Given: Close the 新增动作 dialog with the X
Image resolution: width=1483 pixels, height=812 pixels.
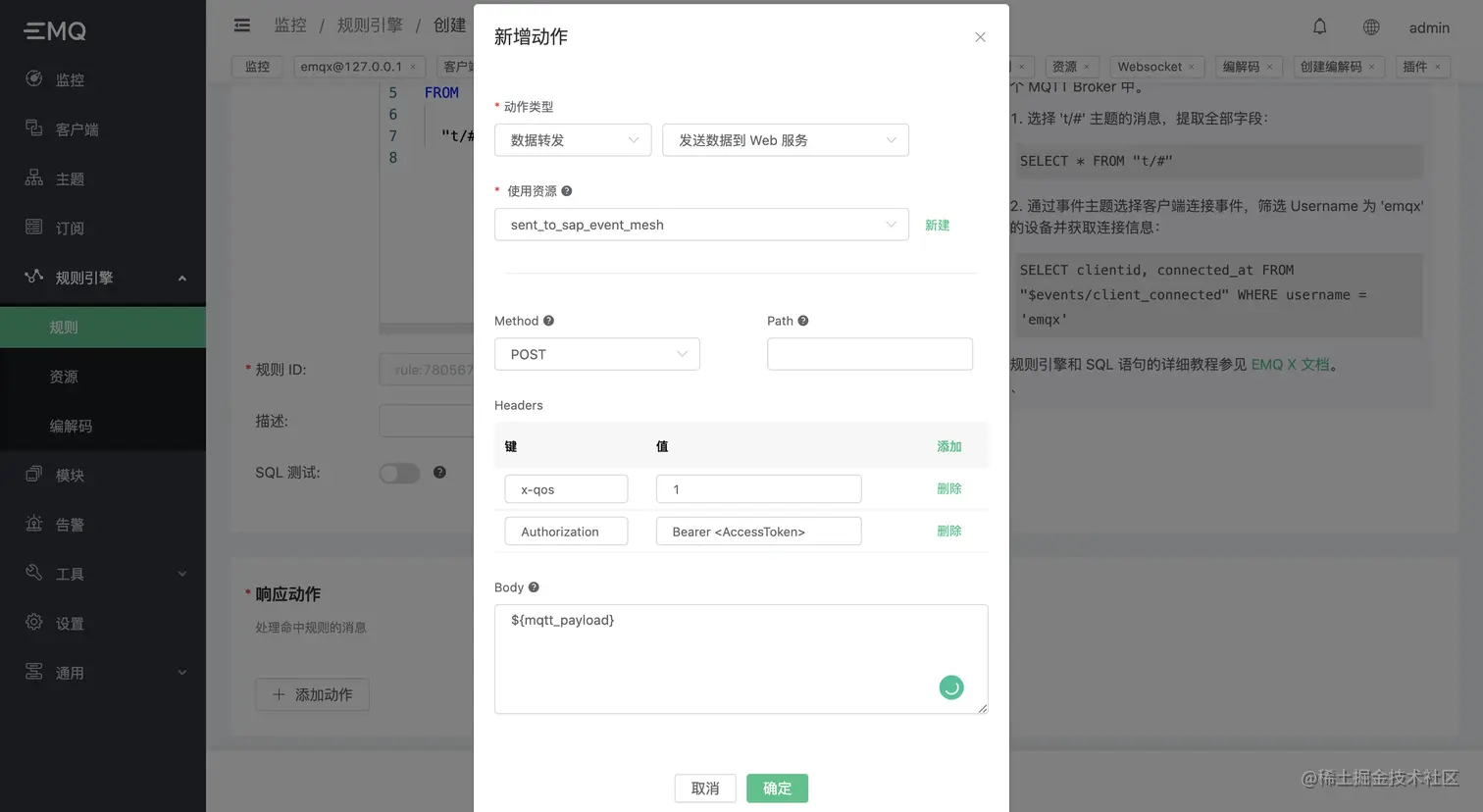Looking at the screenshot, I should tap(980, 37).
